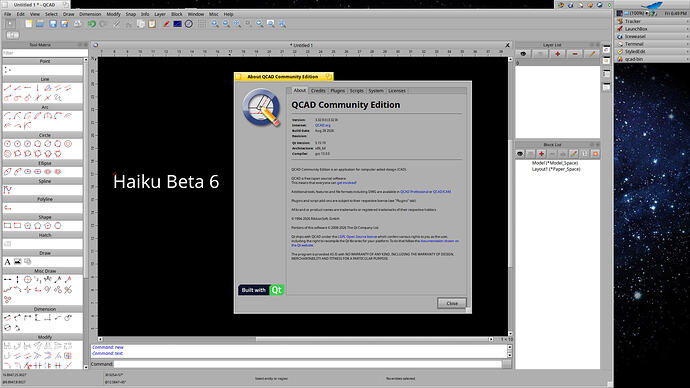Switch to Licenses tab in About dialog
Image resolution: width=690 pixels, height=388 pixels.
tap(397, 91)
